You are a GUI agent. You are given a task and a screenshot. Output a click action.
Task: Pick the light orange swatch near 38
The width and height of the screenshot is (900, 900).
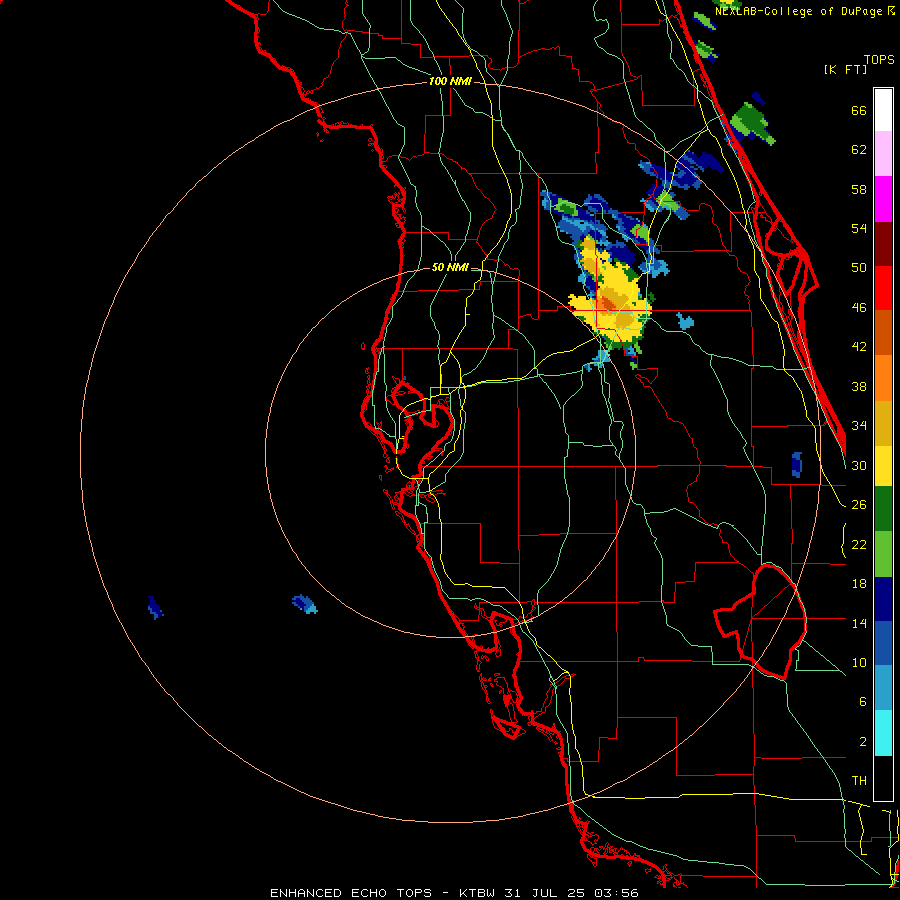pyautogui.click(x=883, y=378)
